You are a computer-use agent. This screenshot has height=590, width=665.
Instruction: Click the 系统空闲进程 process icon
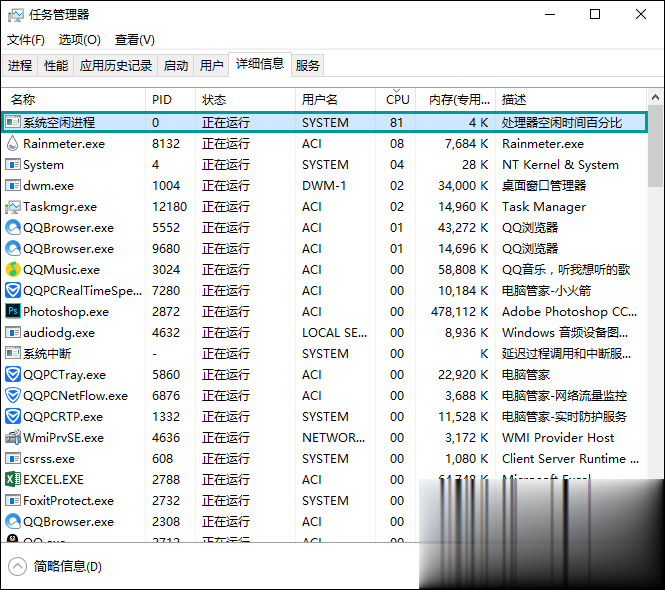pyautogui.click(x=13, y=122)
